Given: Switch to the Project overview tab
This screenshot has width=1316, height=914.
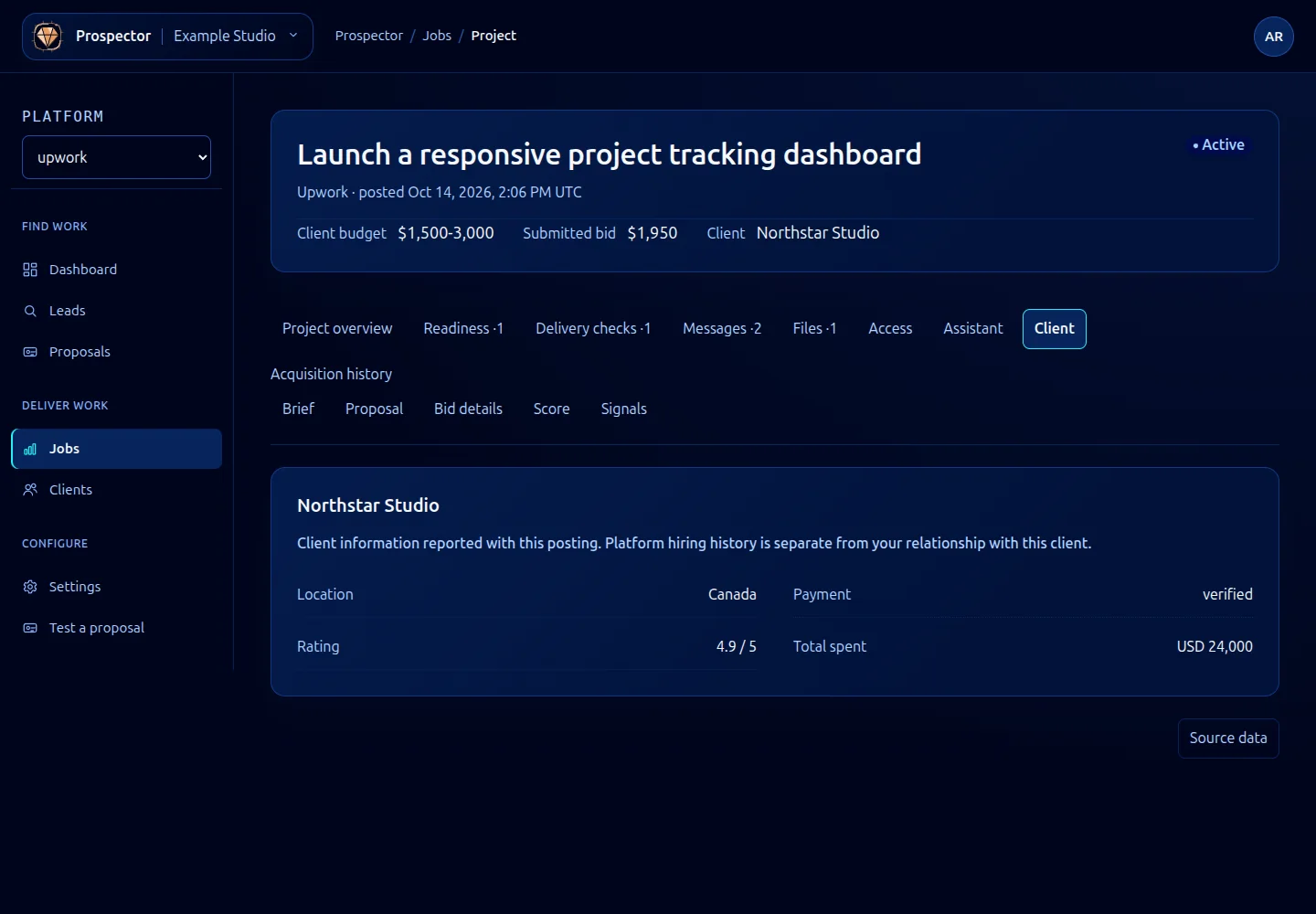Looking at the screenshot, I should [x=337, y=329].
